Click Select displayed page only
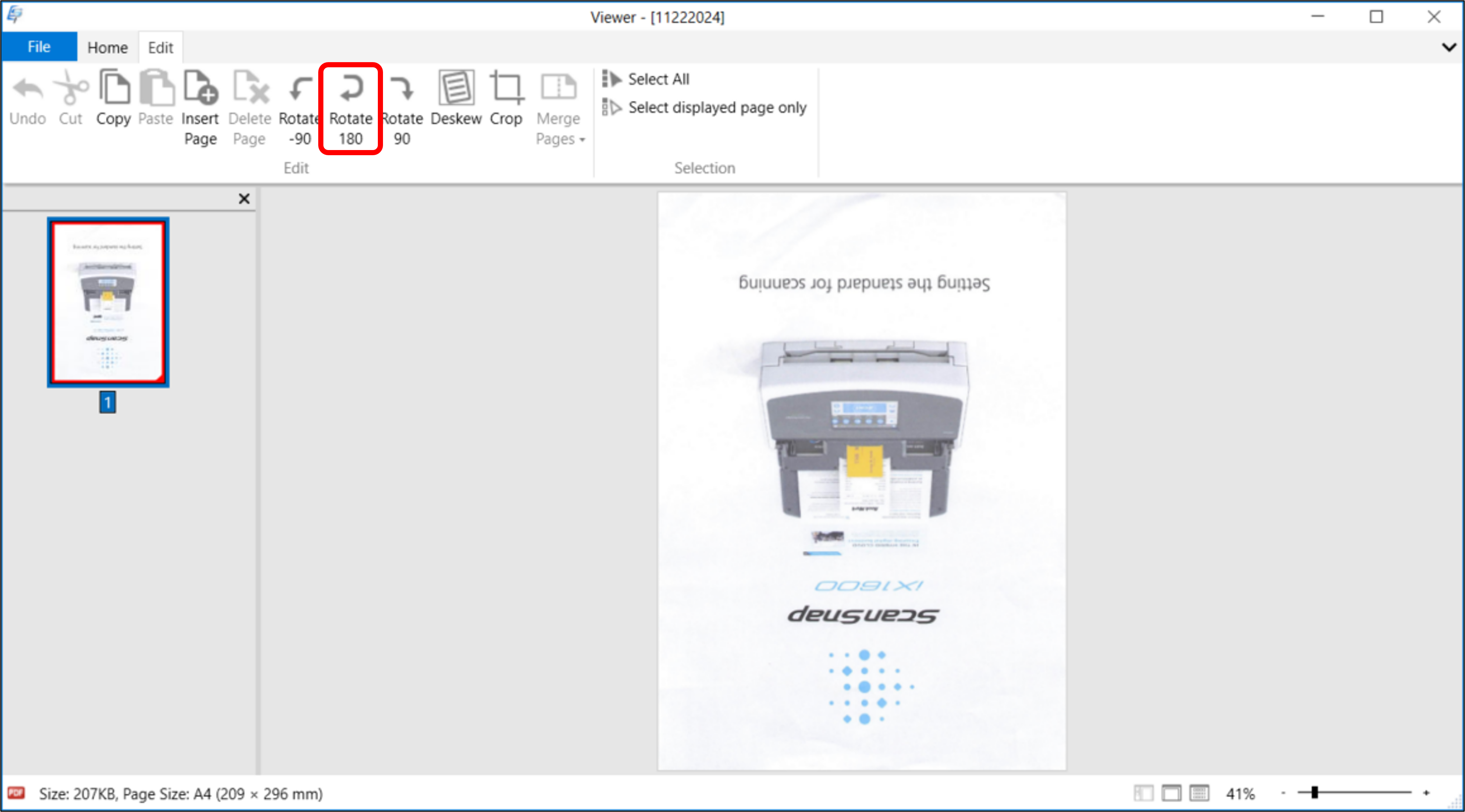This screenshot has height=812, width=1465. click(705, 107)
